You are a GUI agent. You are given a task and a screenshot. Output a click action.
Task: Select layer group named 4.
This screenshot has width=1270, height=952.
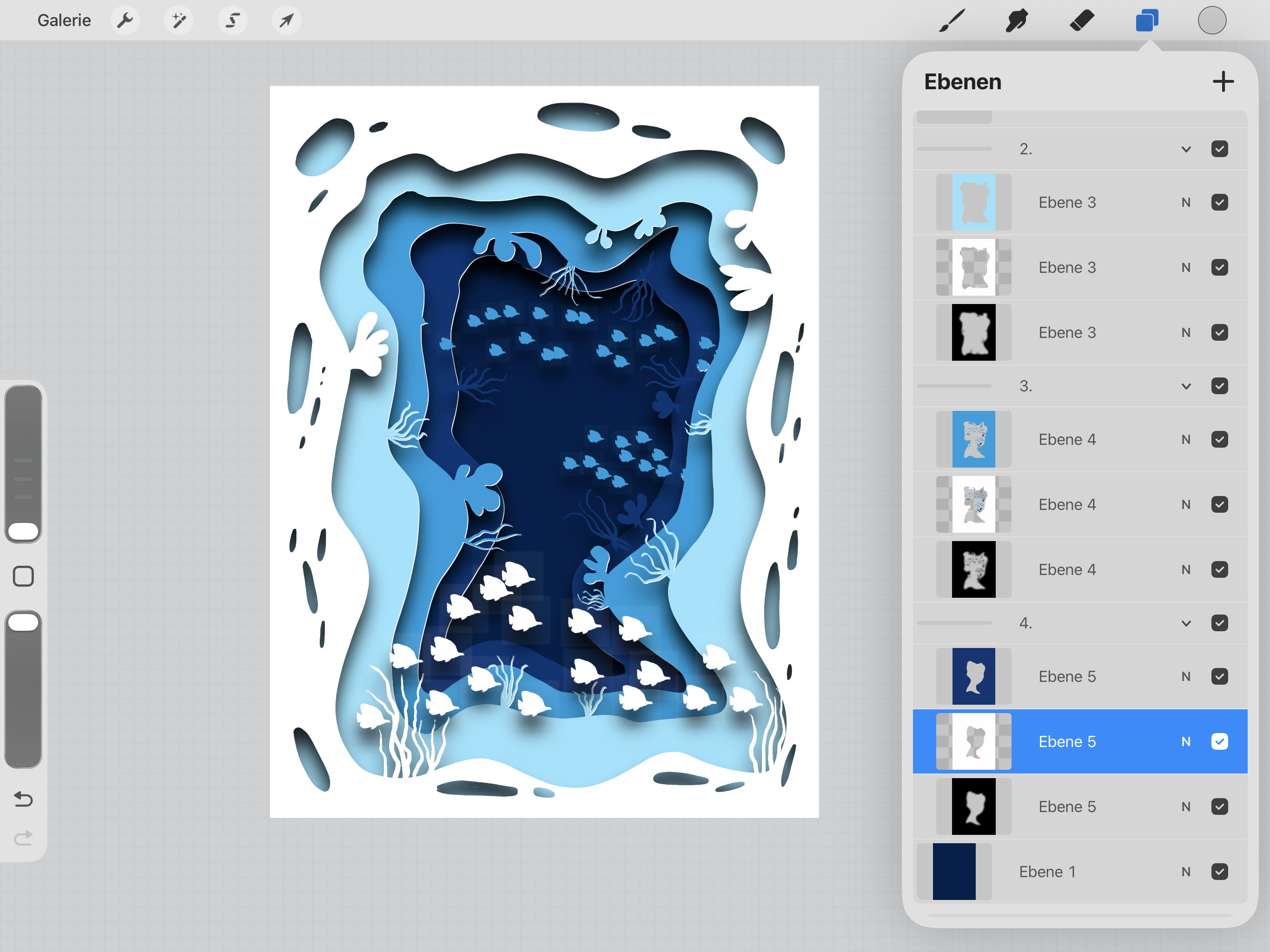(1080, 623)
